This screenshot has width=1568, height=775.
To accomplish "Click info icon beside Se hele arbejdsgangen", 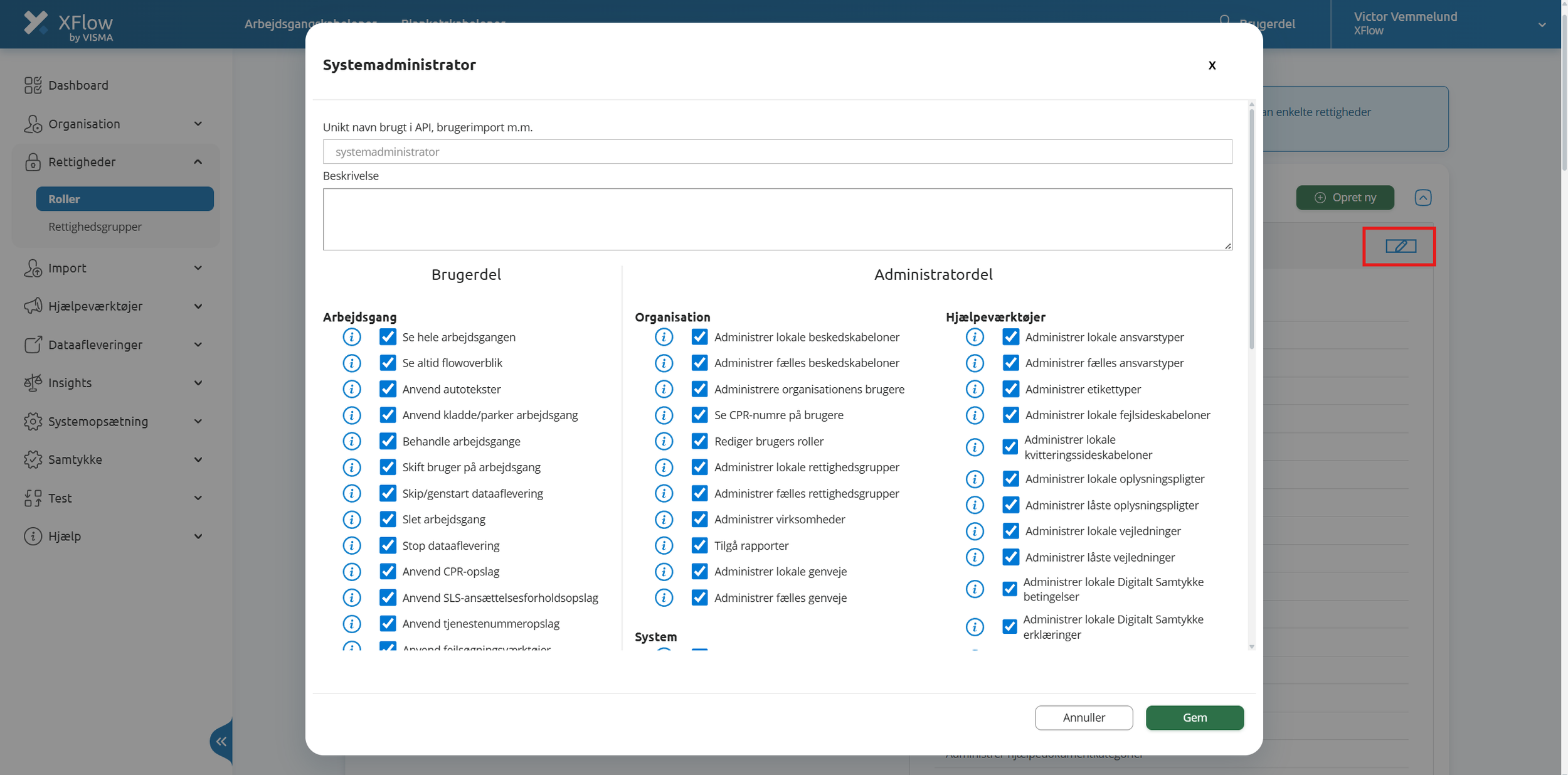I will click(352, 337).
